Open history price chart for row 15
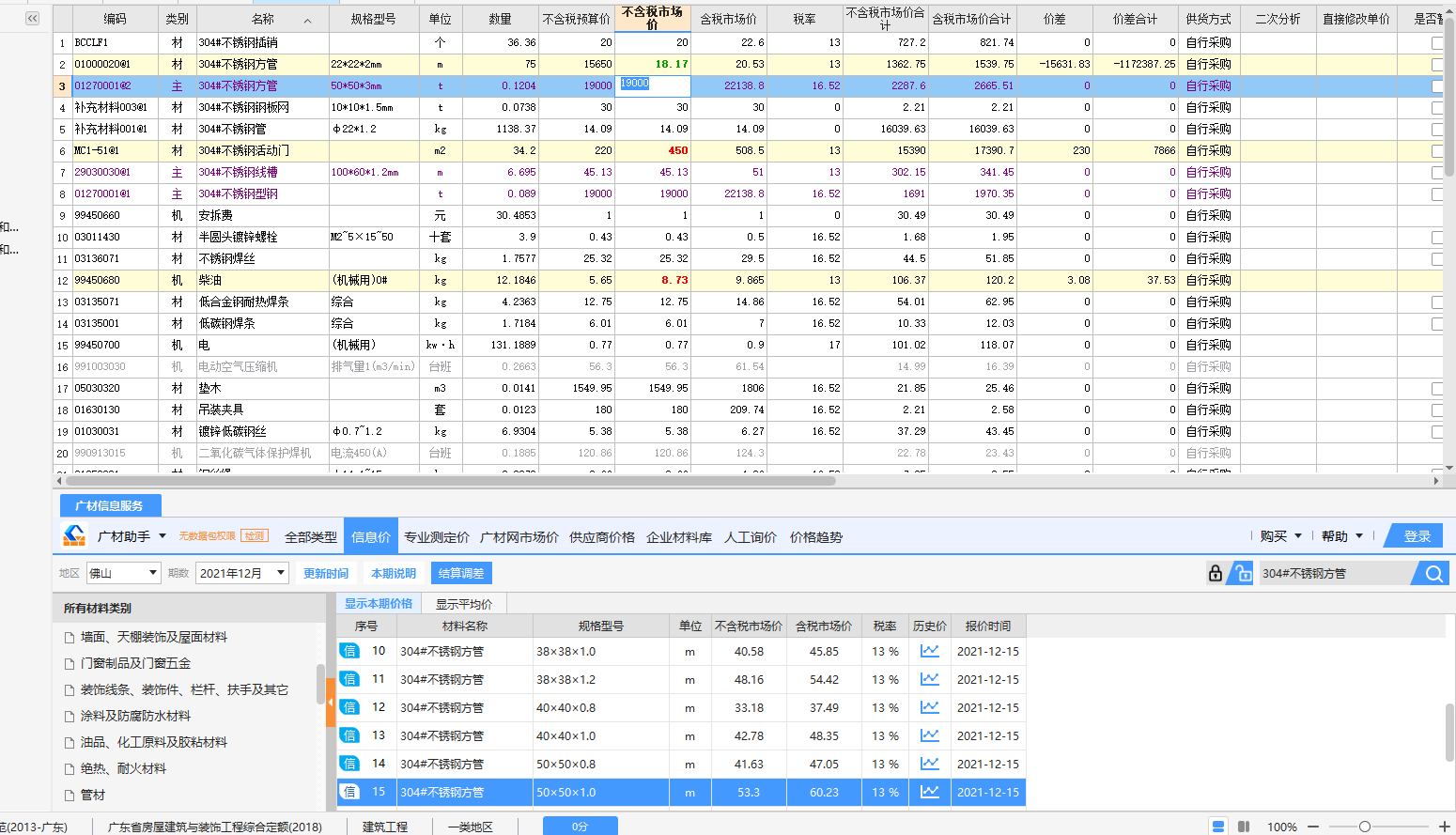This screenshot has height=835, width=1456. 929,792
